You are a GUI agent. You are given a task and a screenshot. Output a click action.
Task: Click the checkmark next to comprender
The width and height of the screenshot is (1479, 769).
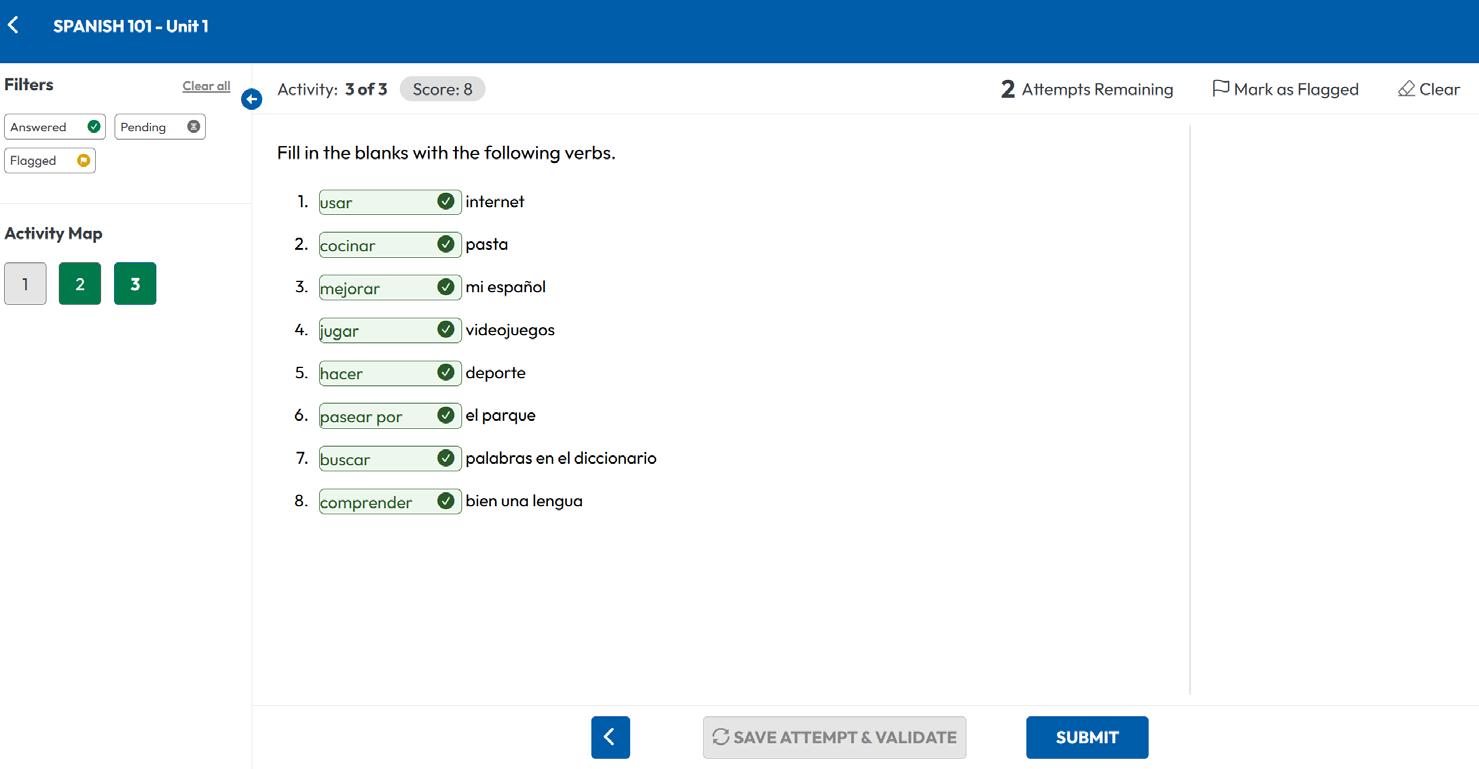coord(446,502)
